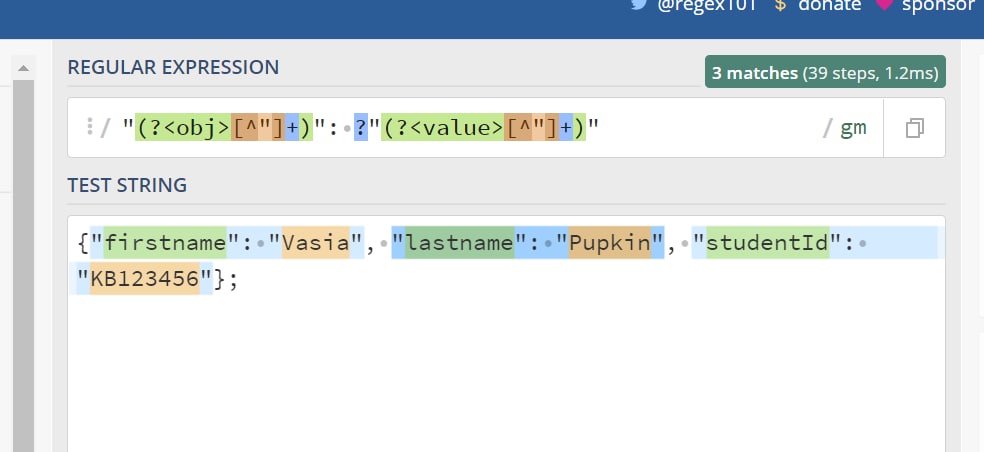Click the '(?<value>' group in the regex
Viewport: 984px width, 452px height.
[x=443, y=128]
